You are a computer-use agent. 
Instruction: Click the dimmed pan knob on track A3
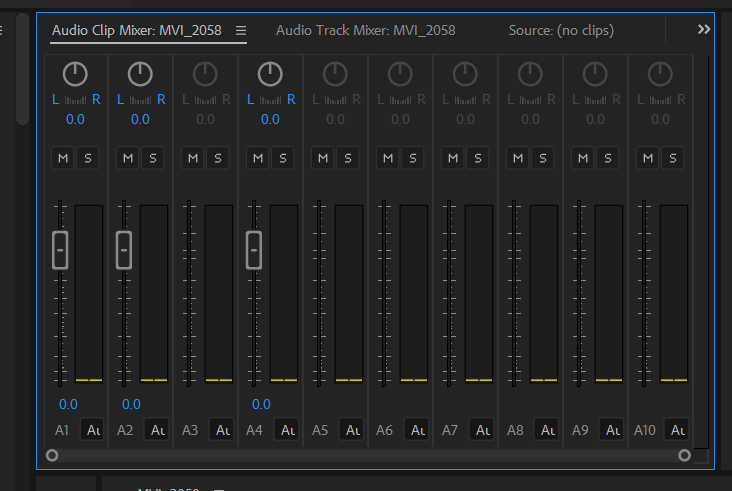(x=205, y=73)
